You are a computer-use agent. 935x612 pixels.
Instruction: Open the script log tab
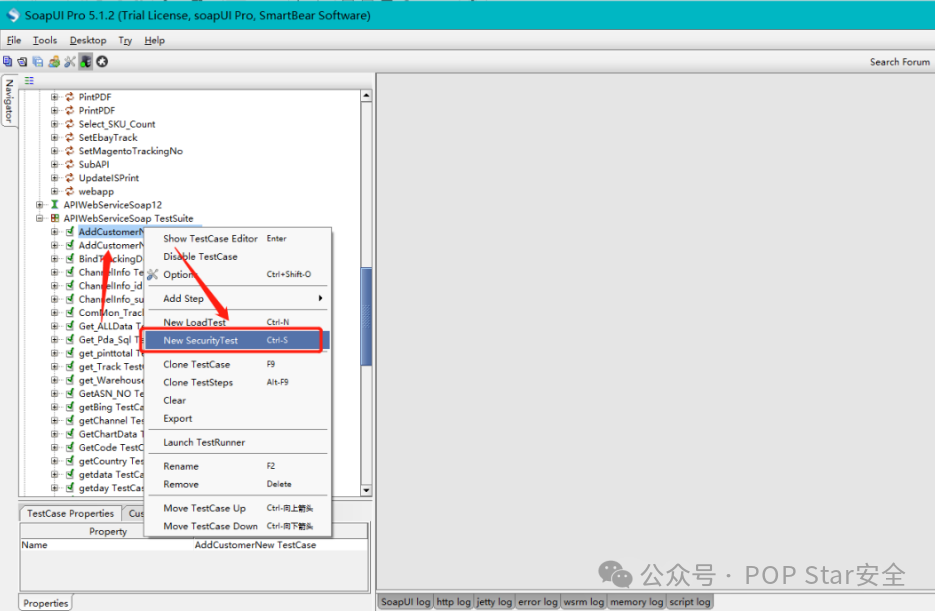(x=690, y=602)
